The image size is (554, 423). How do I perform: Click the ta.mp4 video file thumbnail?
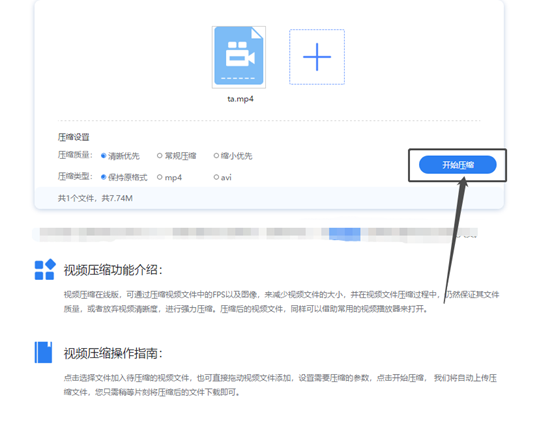[x=239, y=57]
